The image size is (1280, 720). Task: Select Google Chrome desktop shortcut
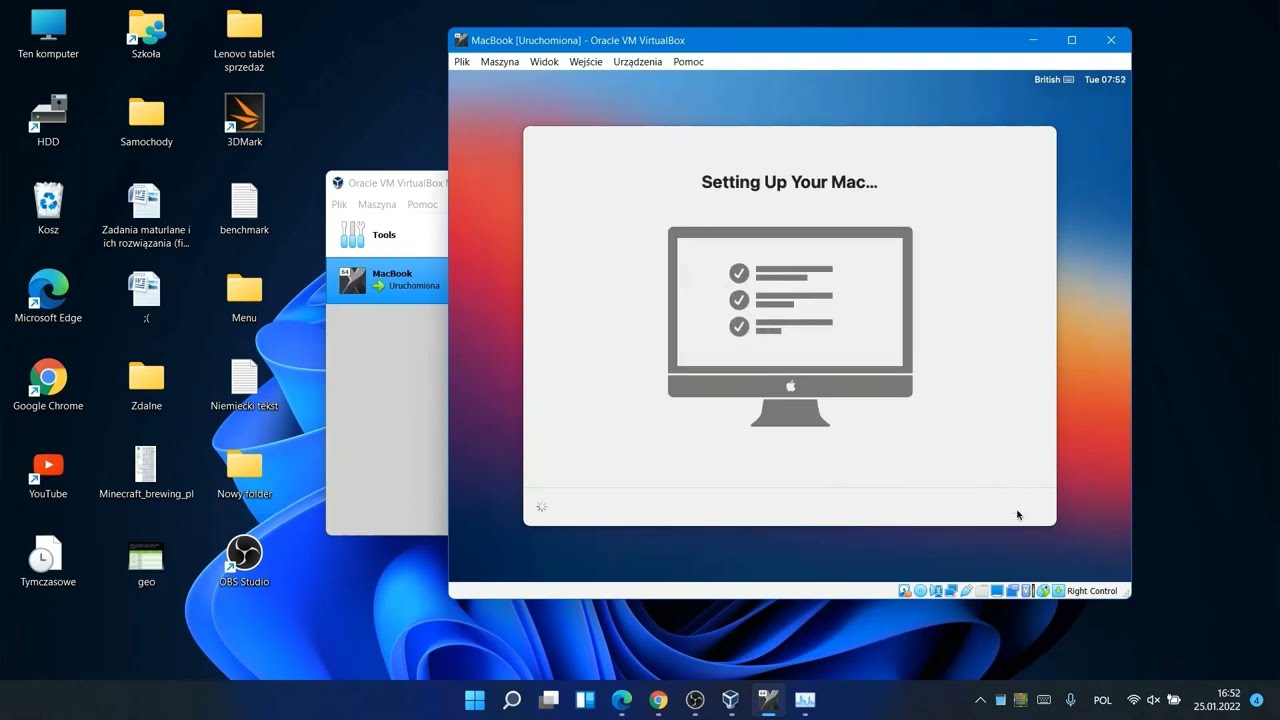point(48,386)
